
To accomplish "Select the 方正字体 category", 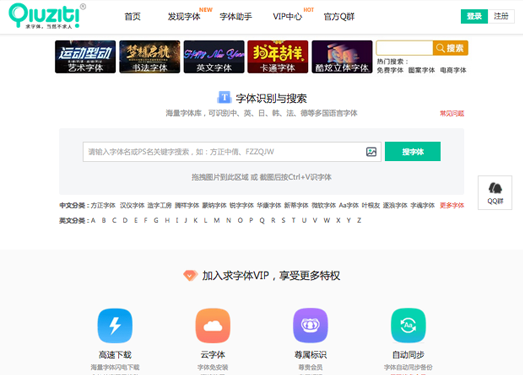I will pyautogui.click(x=103, y=206).
